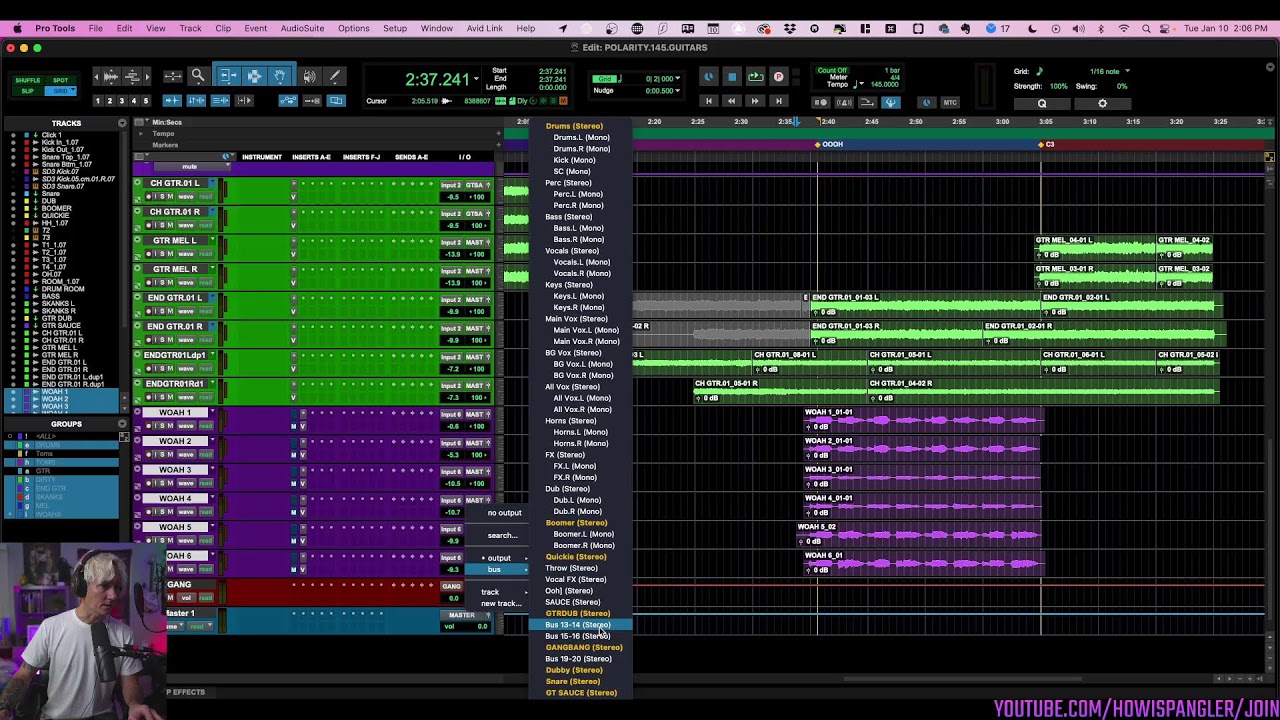Stop playback with the transport Stop button

pyautogui.click(x=732, y=77)
